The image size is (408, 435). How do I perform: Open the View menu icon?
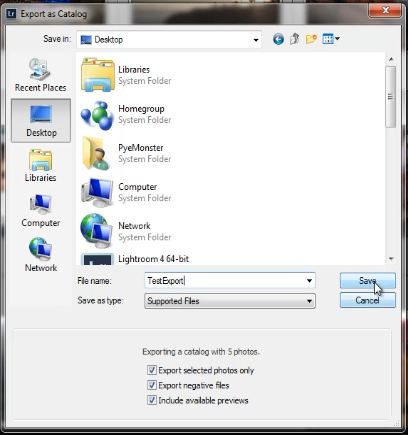click(x=331, y=39)
